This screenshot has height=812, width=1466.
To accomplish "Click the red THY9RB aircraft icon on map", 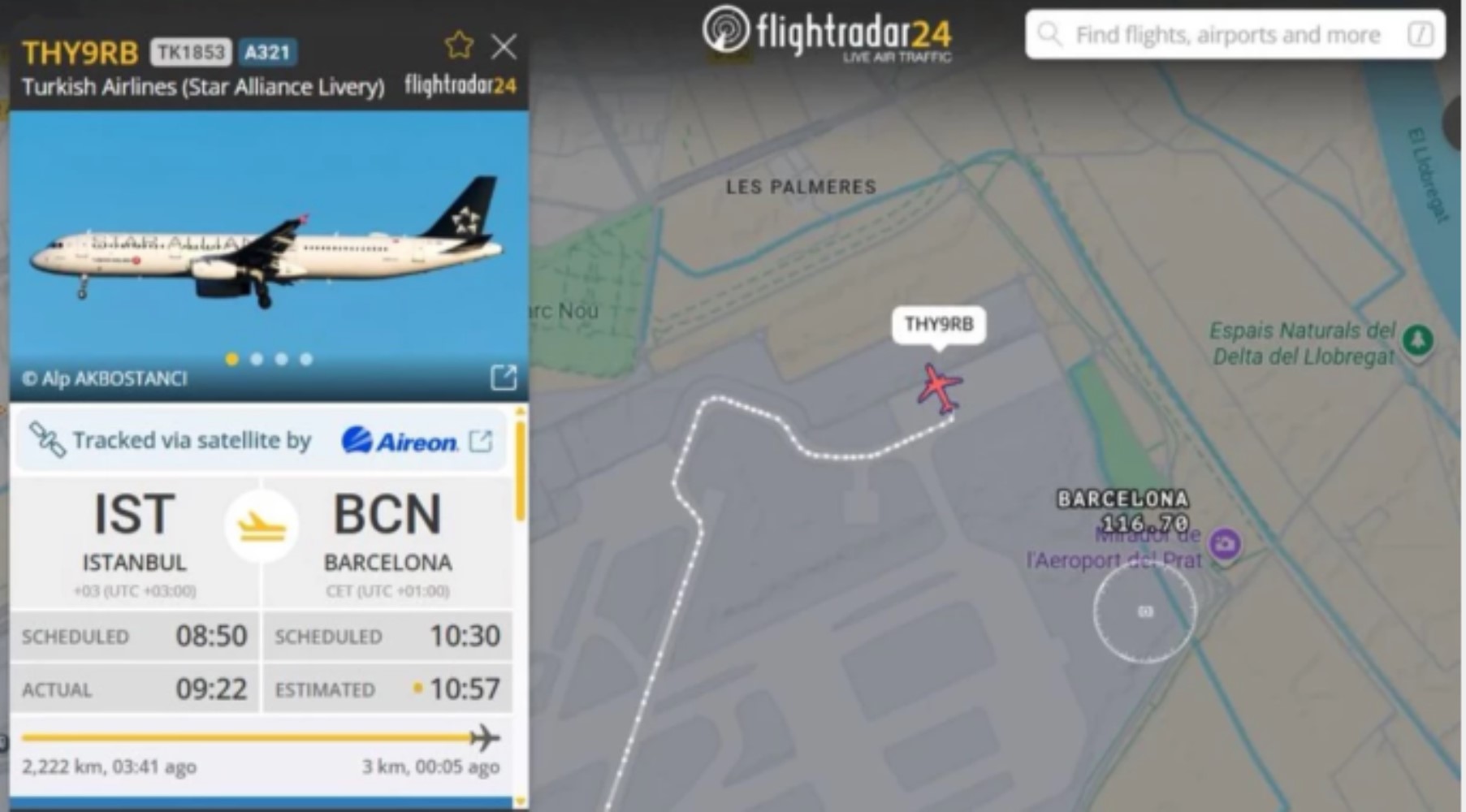I will (941, 388).
